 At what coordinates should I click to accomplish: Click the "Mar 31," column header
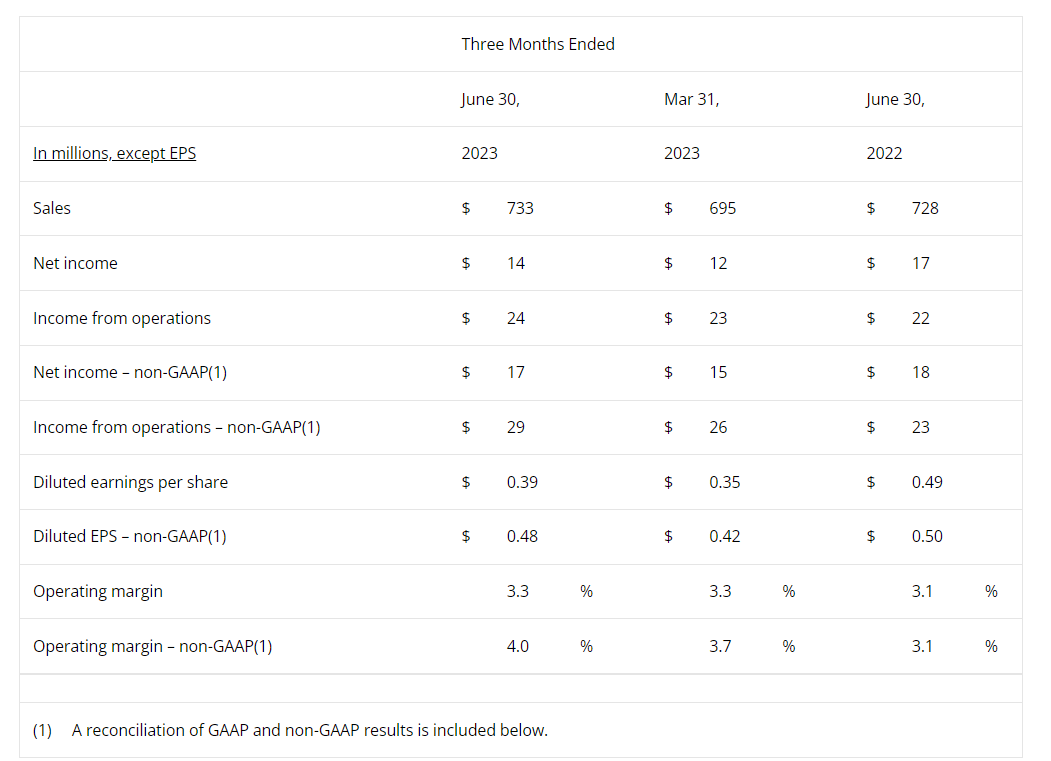click(691, 99)
